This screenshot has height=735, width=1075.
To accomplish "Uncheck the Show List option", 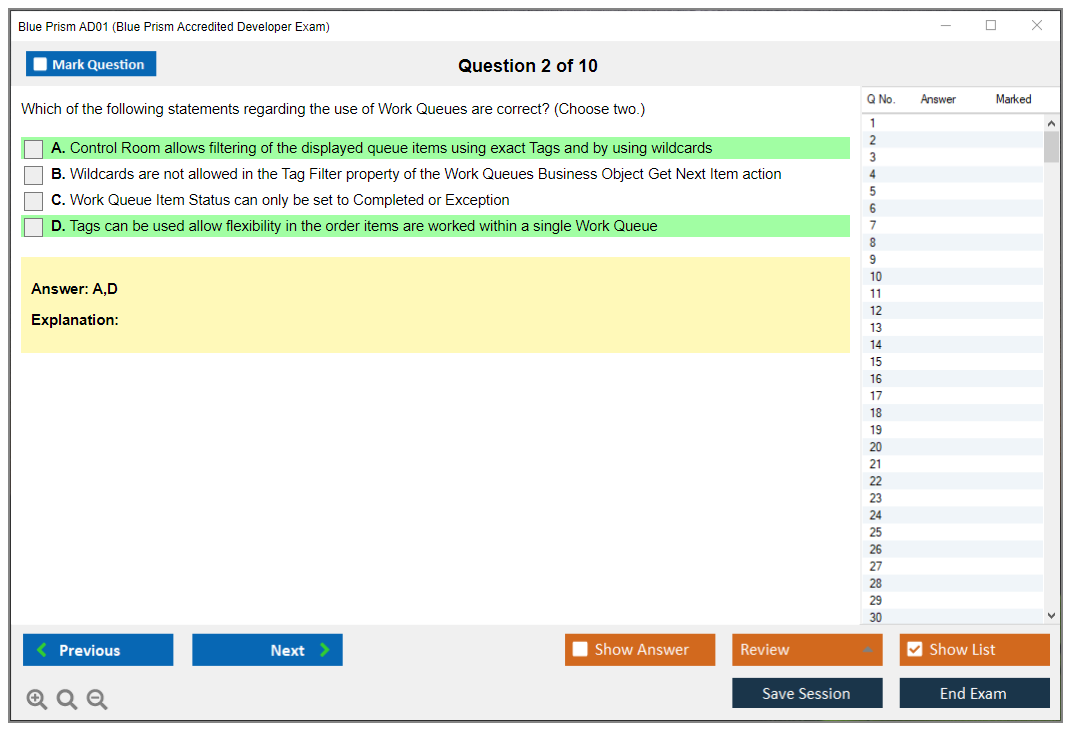I will (x=914, y=650).
